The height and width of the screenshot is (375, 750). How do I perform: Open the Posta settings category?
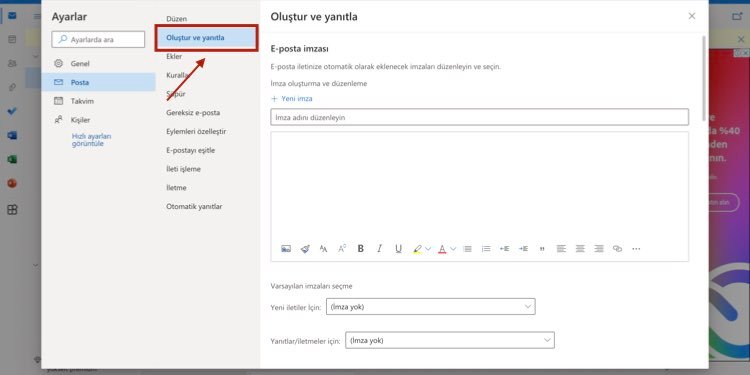coord(98,82)
